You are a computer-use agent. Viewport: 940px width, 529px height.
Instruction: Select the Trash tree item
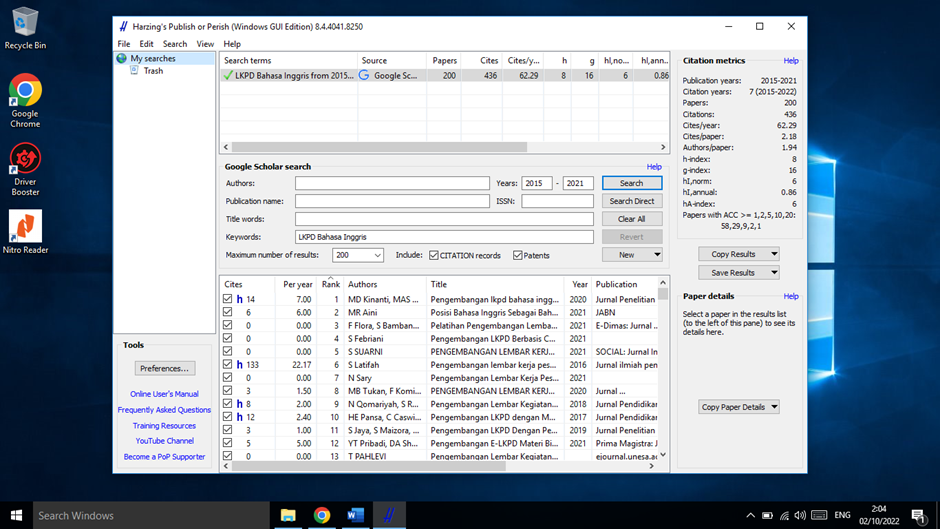point(153,71)
